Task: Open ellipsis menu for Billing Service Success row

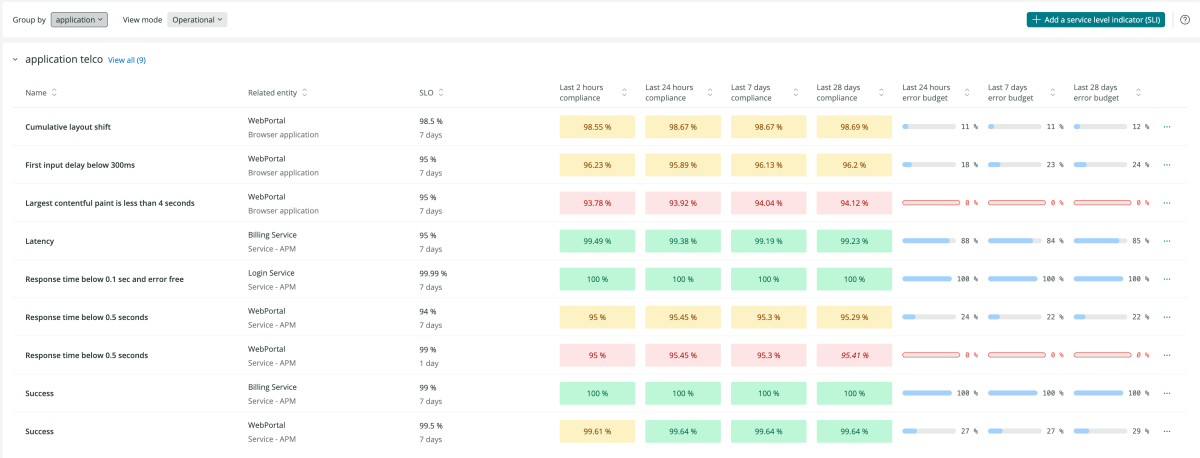Action: [1167, 394]
